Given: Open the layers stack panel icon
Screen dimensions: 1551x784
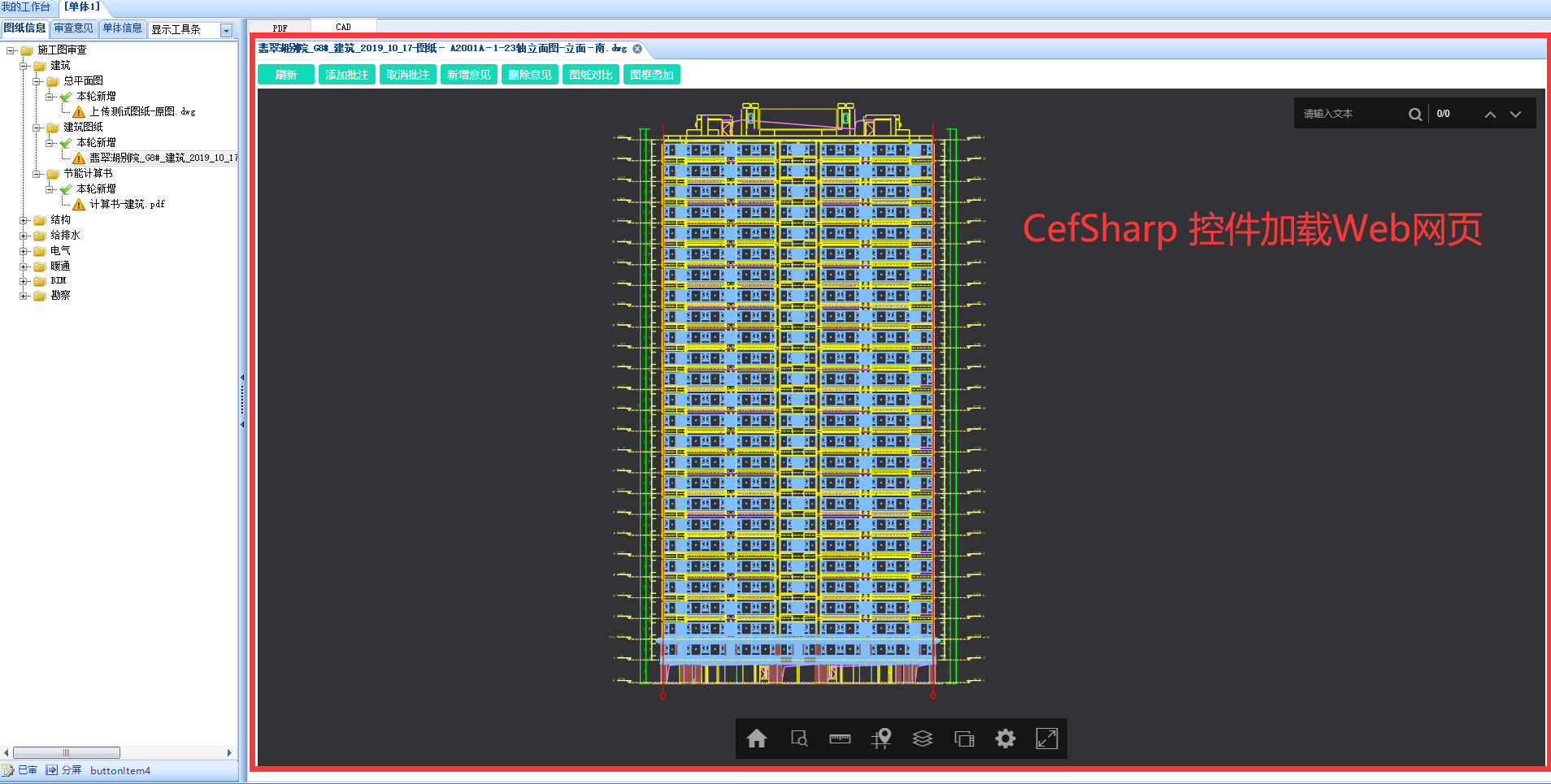Looking at the screenshot, I should [x=923, y=739].
